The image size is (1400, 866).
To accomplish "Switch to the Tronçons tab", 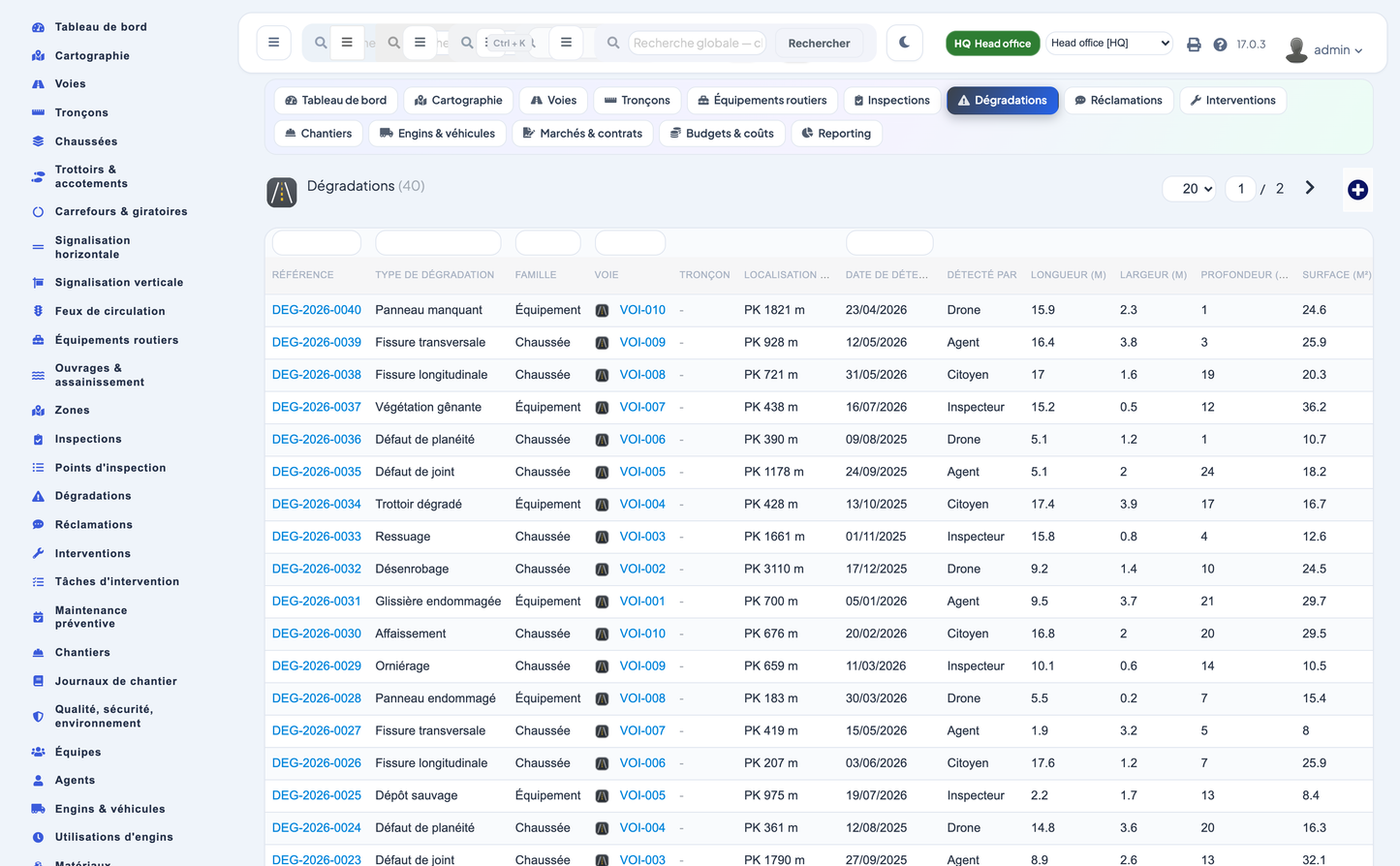I will pos(637,100).
